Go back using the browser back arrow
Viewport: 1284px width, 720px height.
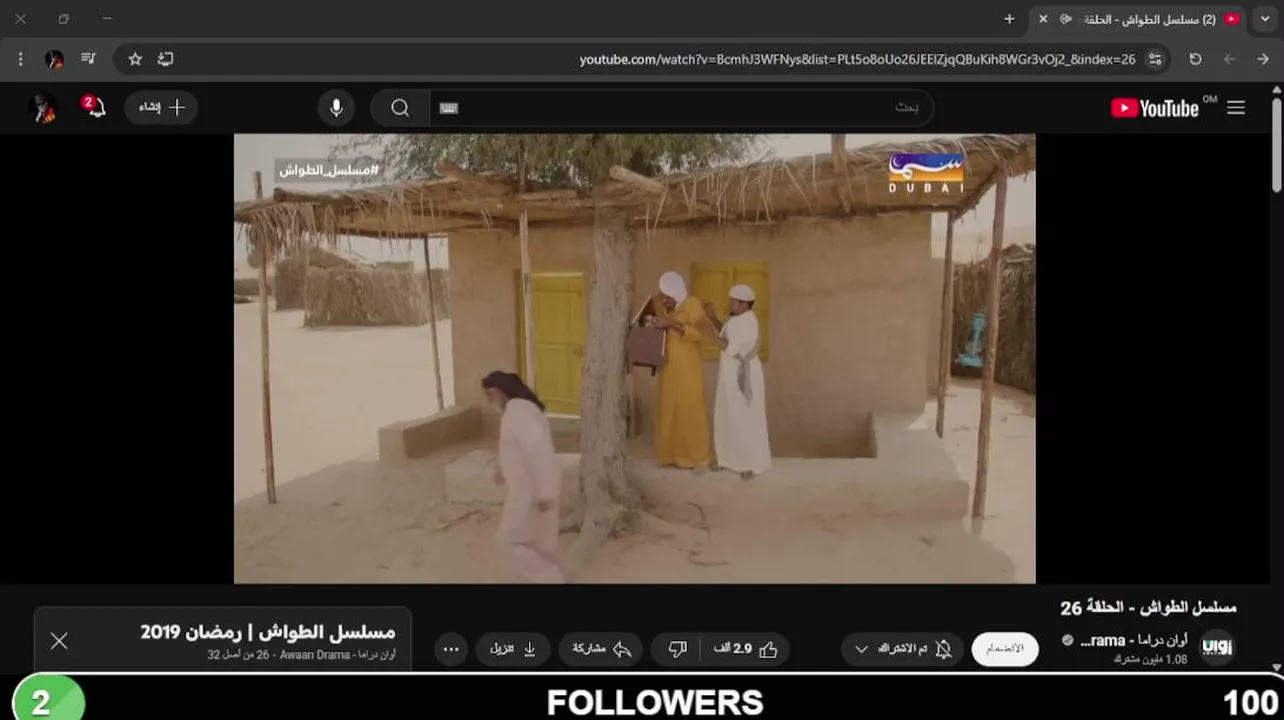coord(1263,59)
